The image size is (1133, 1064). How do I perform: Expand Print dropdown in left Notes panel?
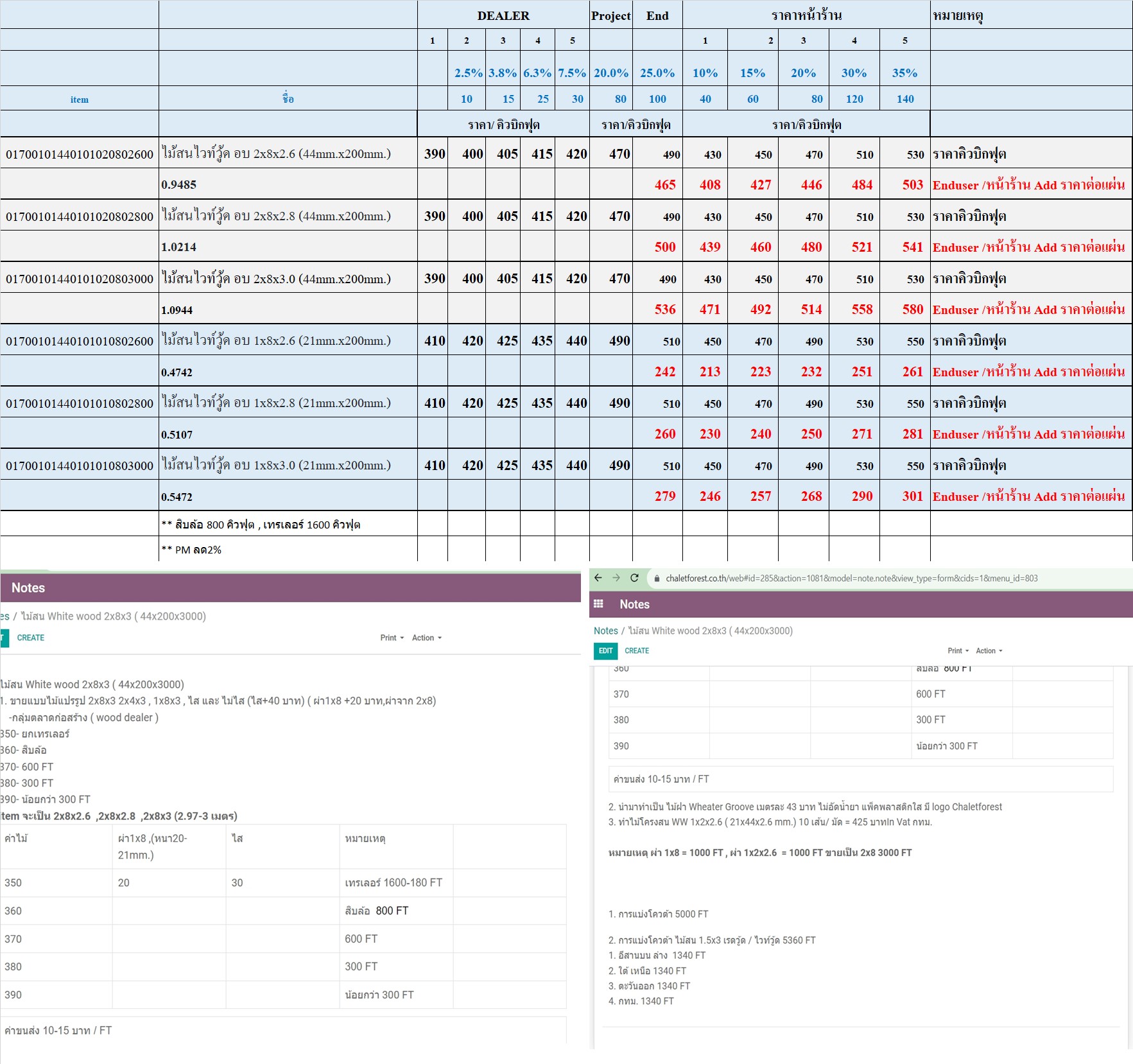pyautogui.click(x=392, y=638)
